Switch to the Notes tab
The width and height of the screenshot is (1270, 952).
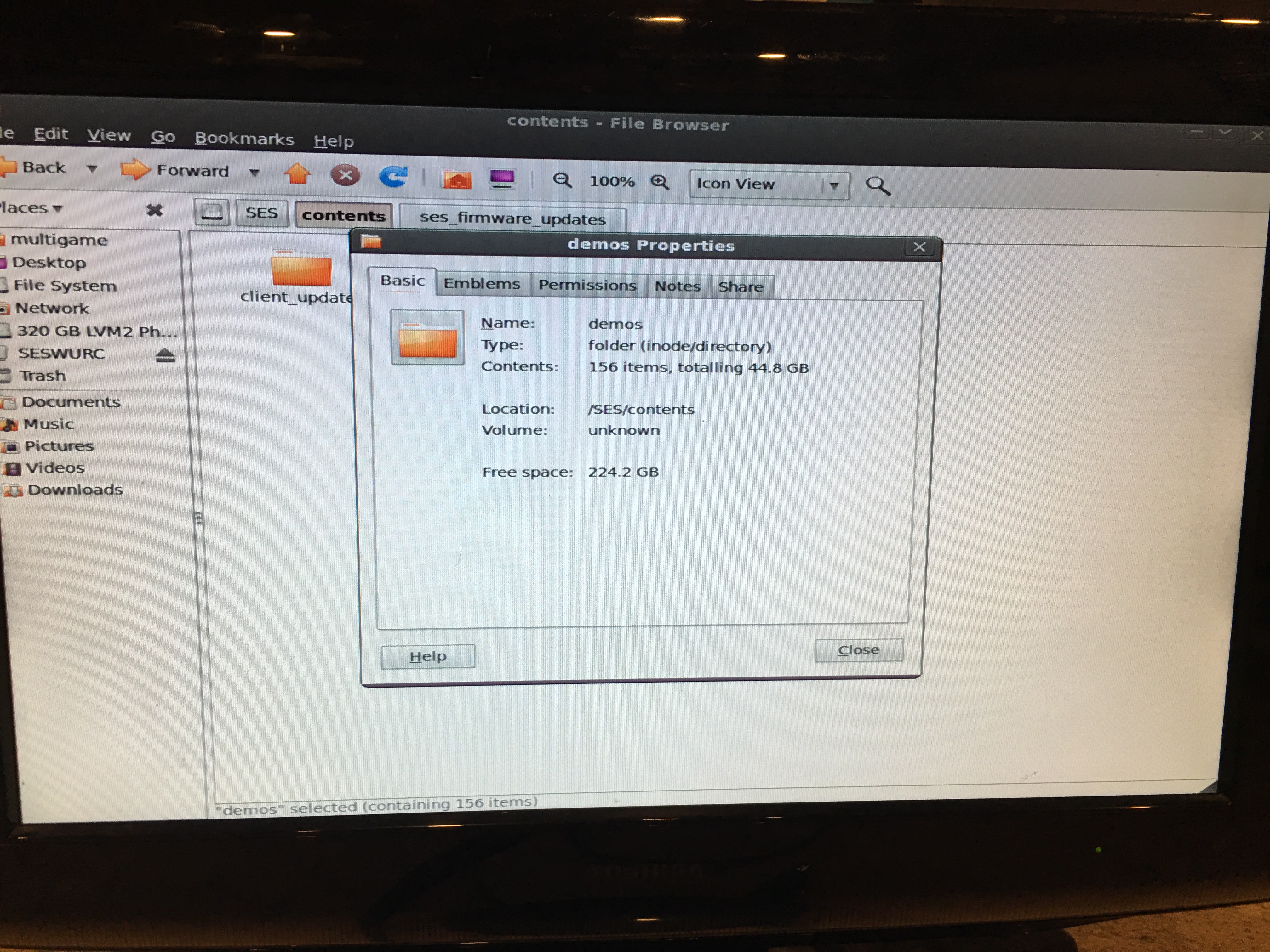[678, 286]
